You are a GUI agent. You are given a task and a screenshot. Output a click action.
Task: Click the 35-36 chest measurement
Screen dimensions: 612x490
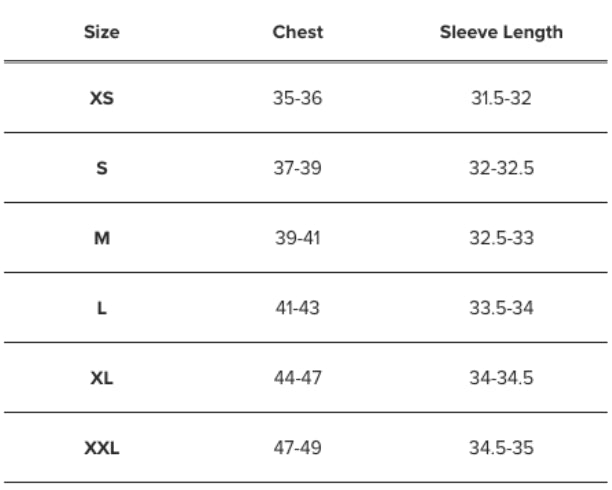coord(297,99)
